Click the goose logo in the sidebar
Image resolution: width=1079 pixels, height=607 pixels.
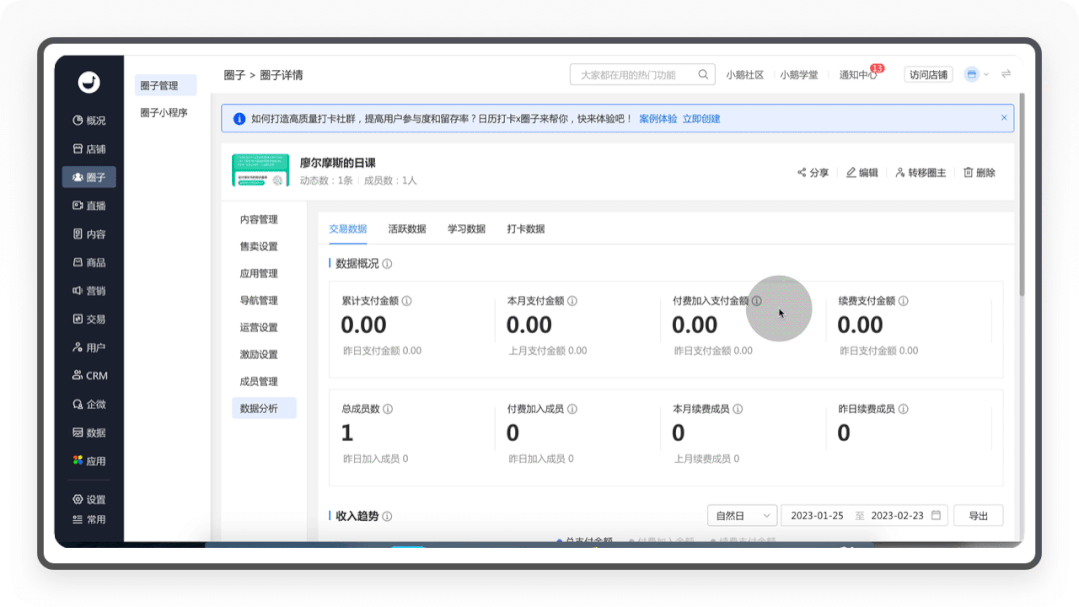[x=89, y=82]
